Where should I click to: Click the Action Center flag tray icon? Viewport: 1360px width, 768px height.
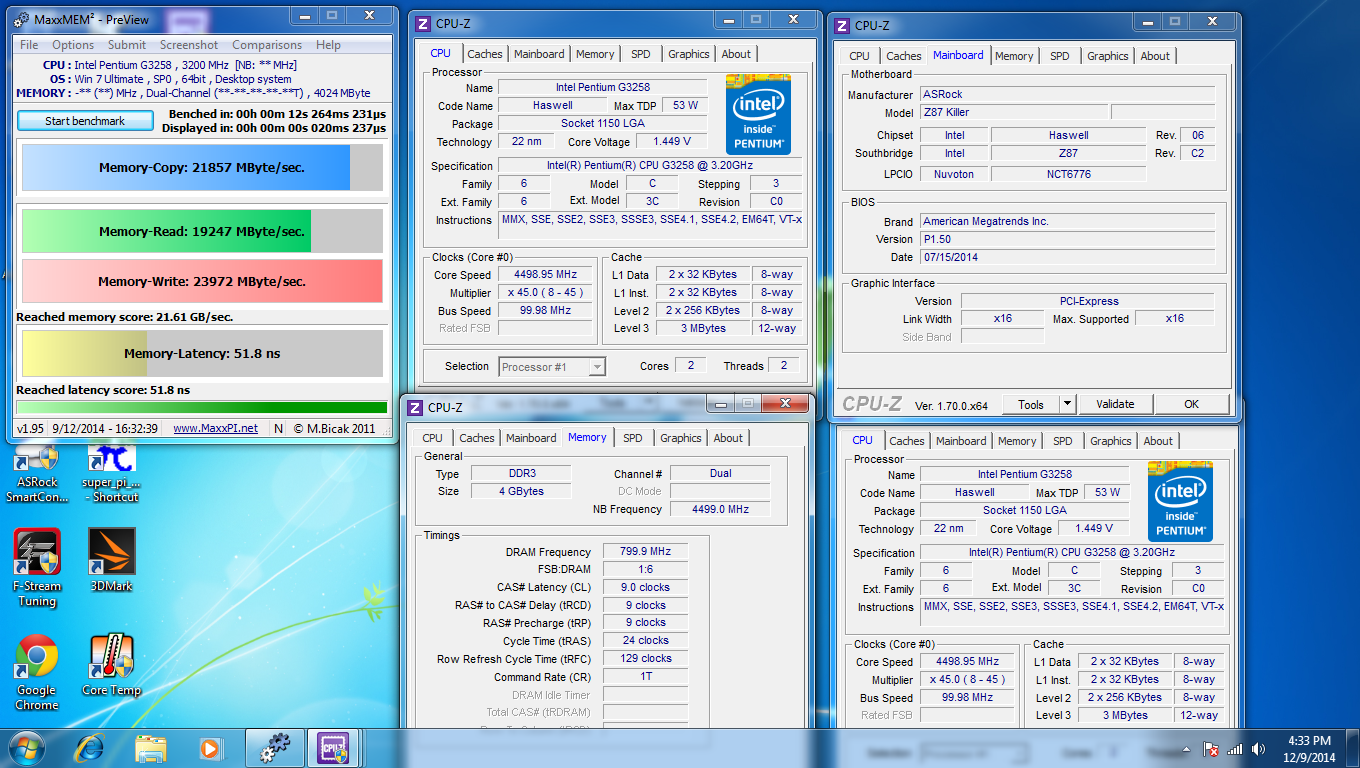tap(1211, 748)
